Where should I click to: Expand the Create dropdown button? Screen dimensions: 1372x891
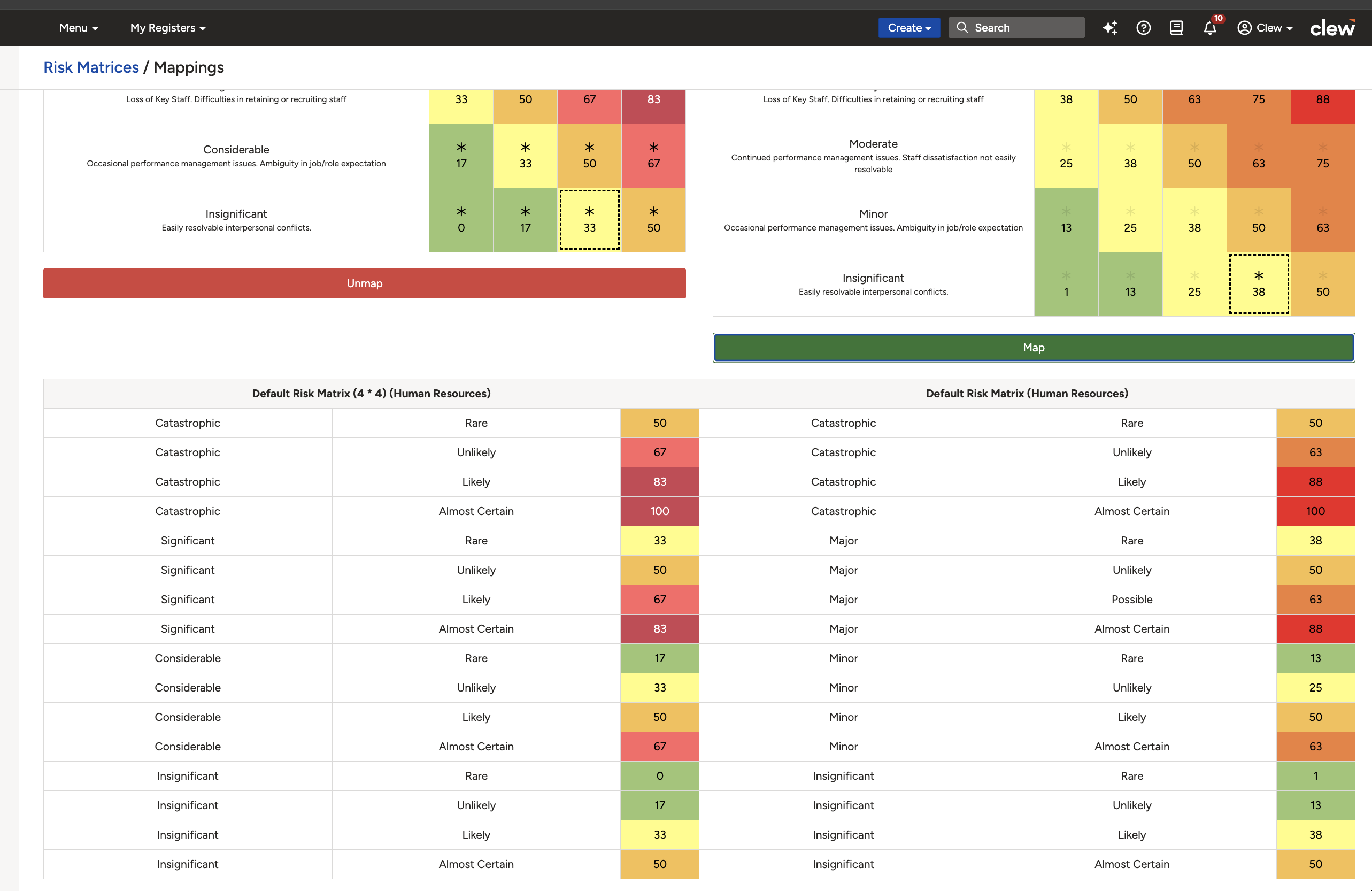tap(909, 28)
